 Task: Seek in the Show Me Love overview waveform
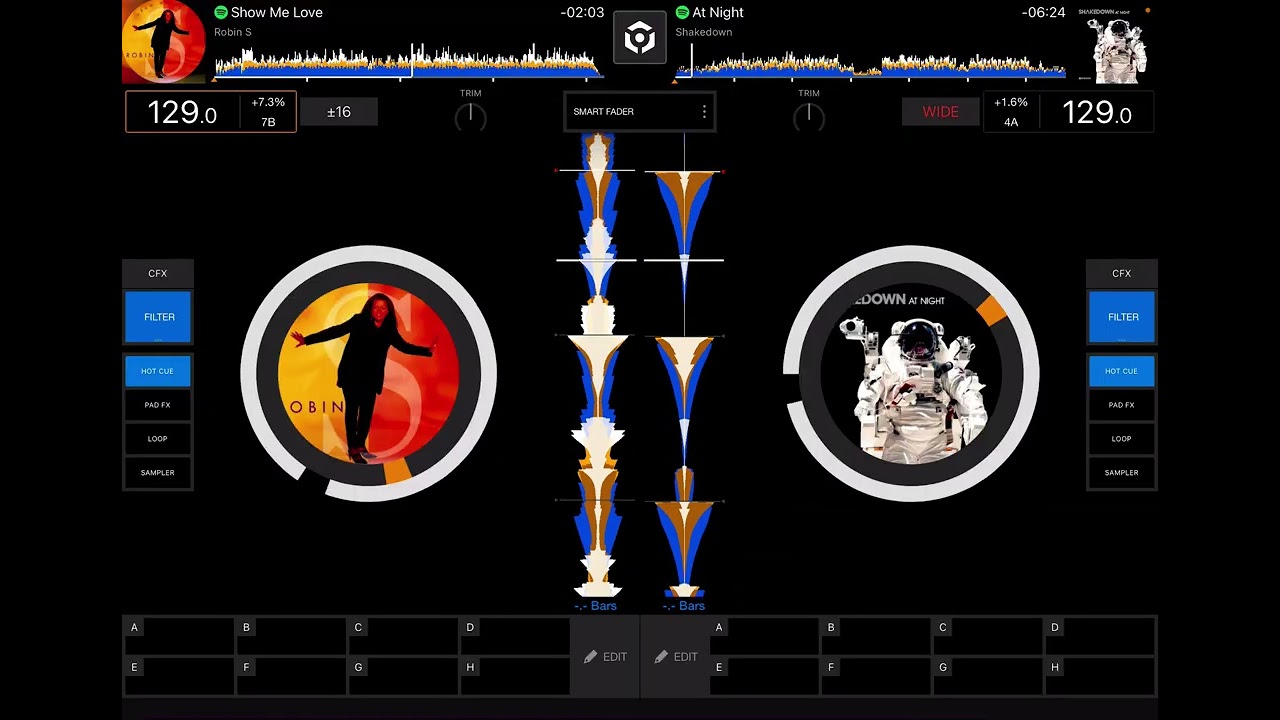tap(408, 60)
